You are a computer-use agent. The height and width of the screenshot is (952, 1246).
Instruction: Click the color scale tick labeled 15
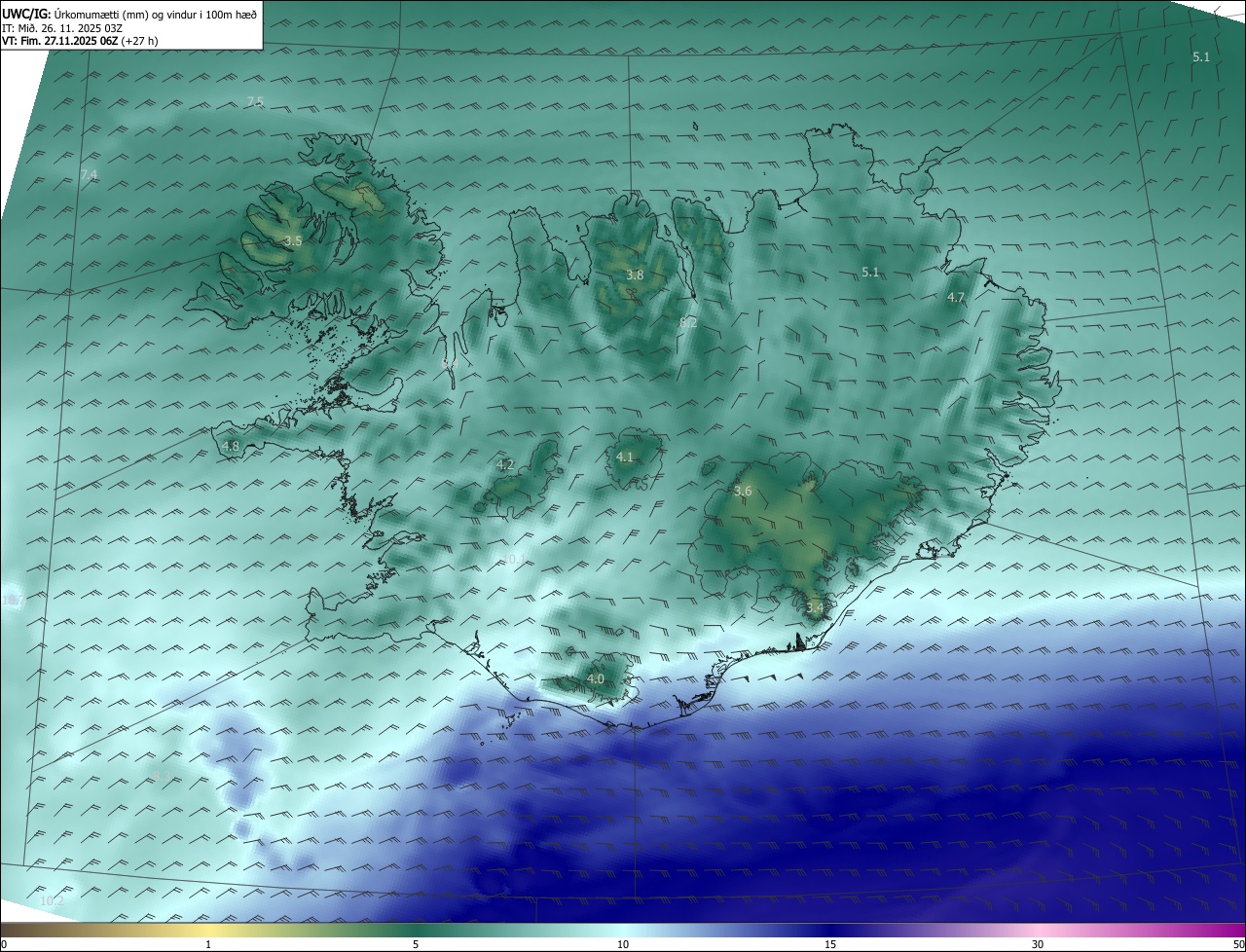pos(830,944)
